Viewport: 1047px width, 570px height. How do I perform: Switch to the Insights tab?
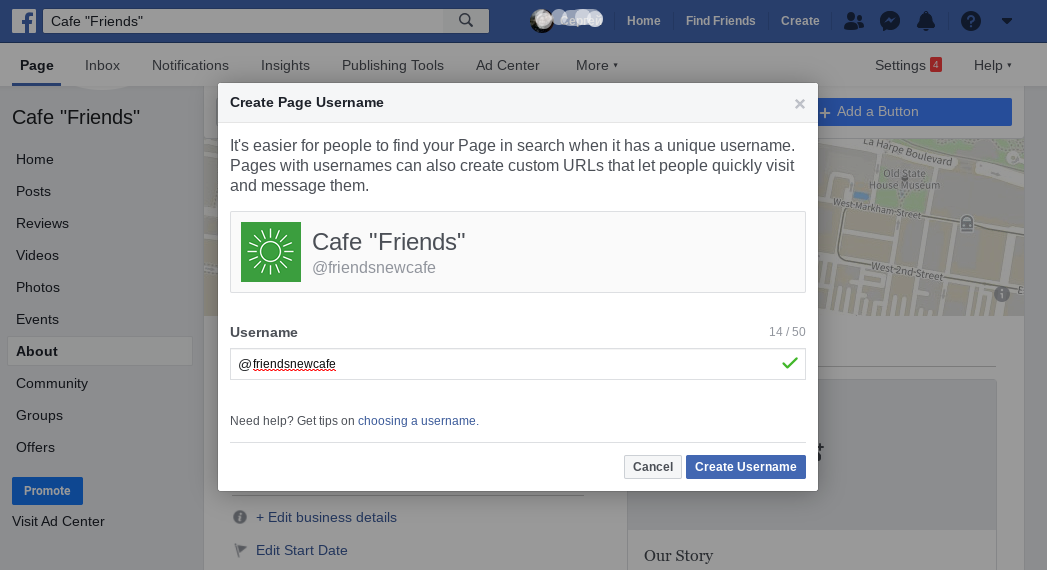[285, 65]
